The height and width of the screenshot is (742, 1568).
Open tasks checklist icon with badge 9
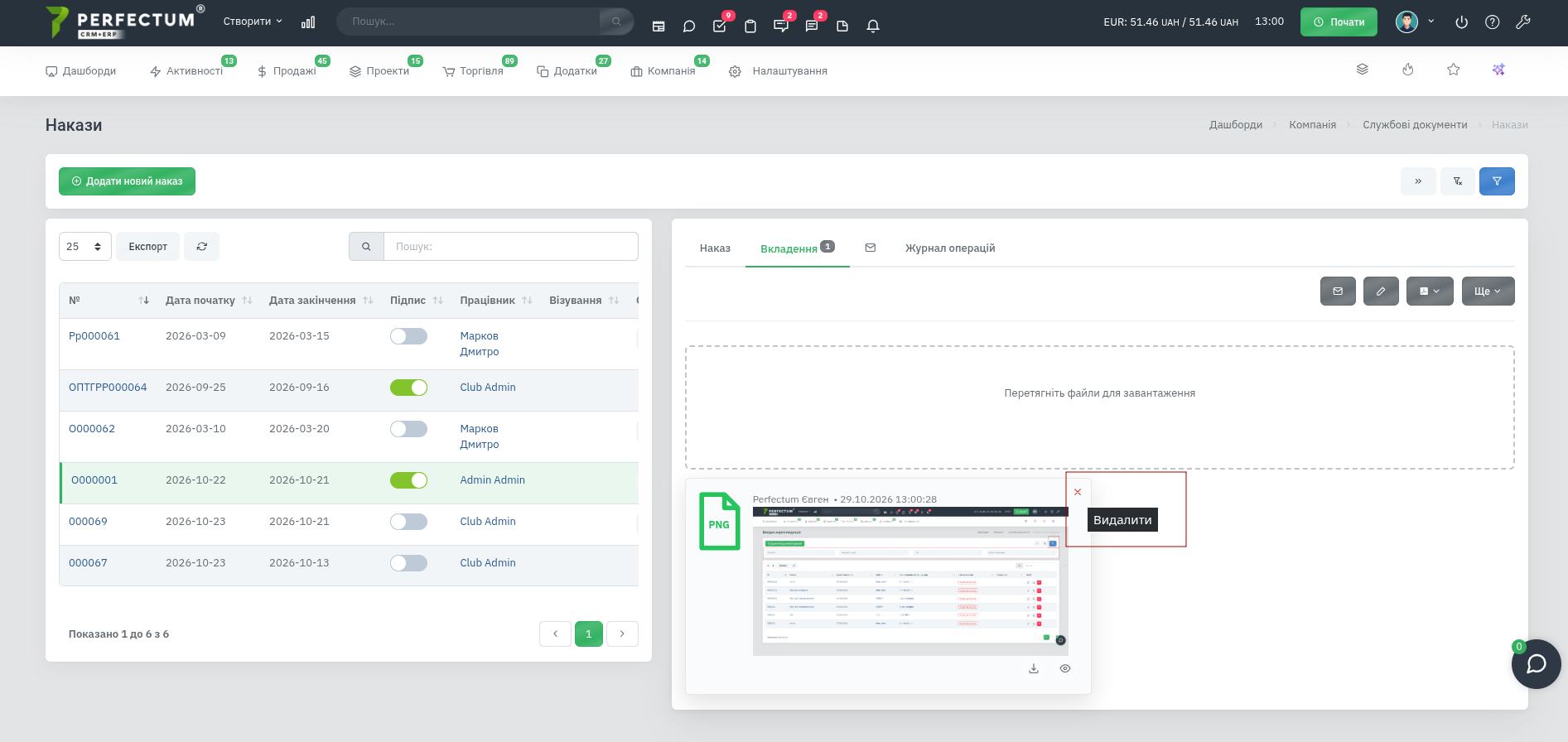[x=720, y=26]
